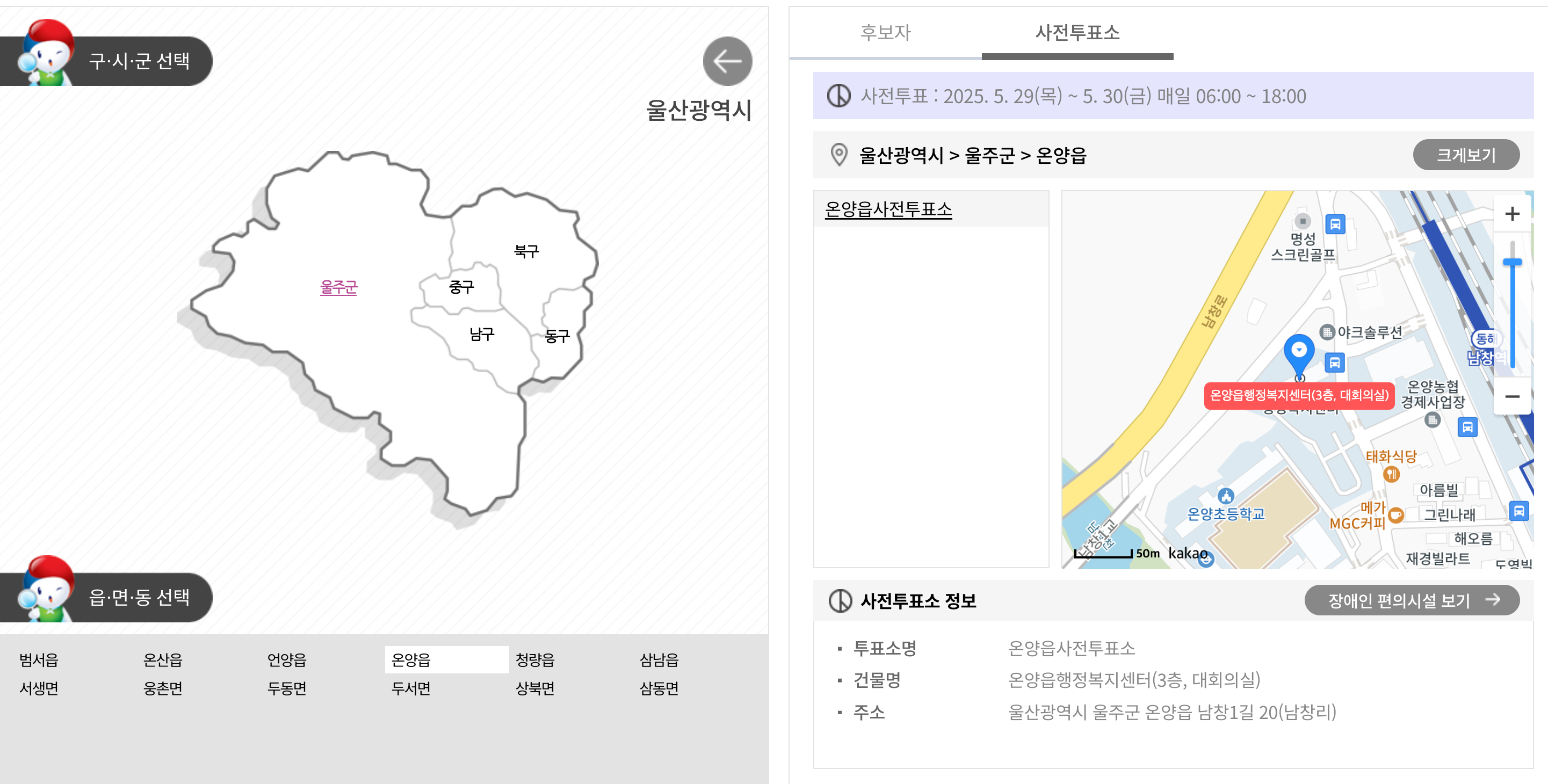This screenshot has height=784, width=1548.
Task: Click the ballot icon beside 사전투표소 정보 heading
Action: point(840,600)
